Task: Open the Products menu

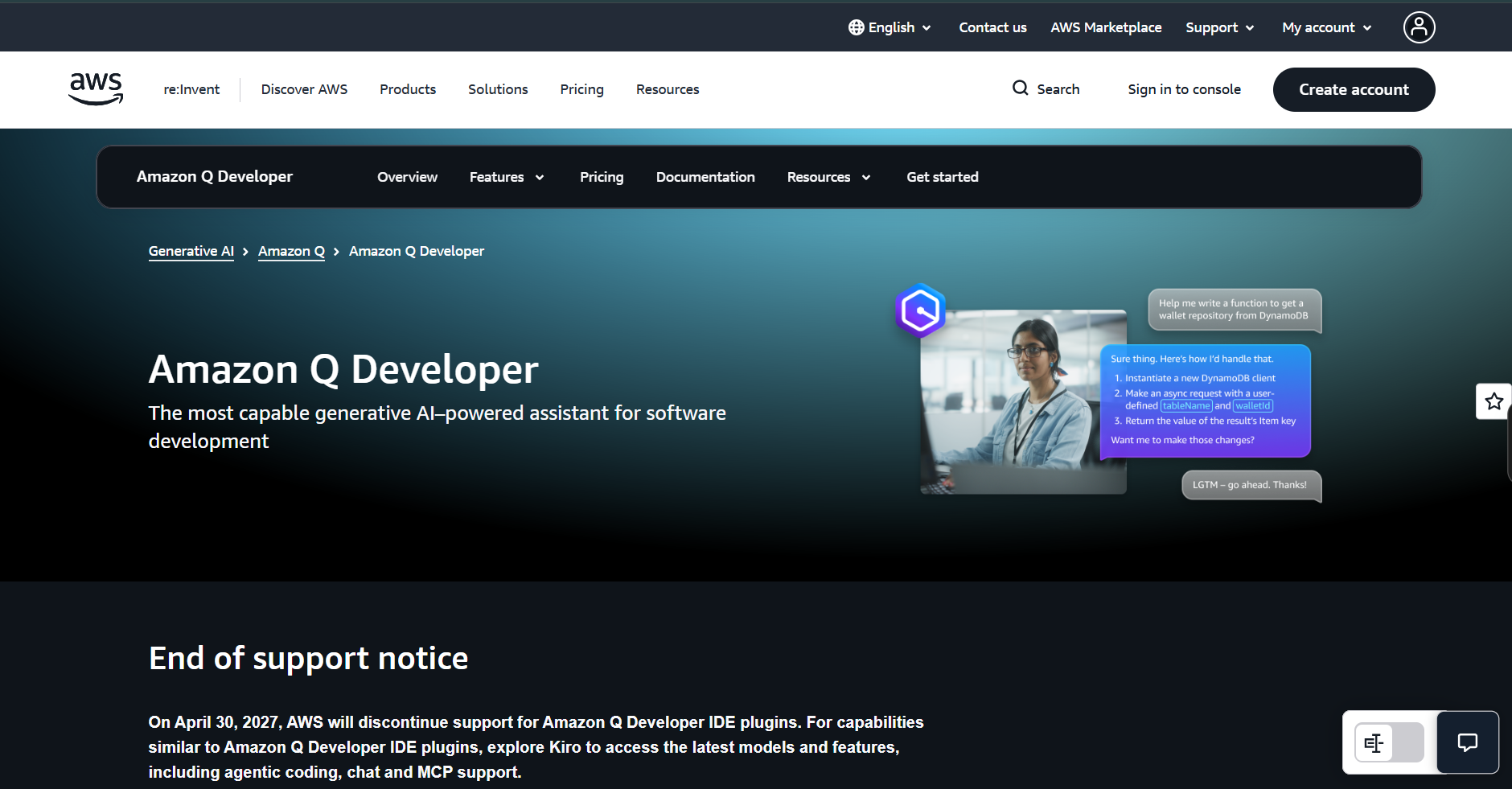Action: coord(408,89)
